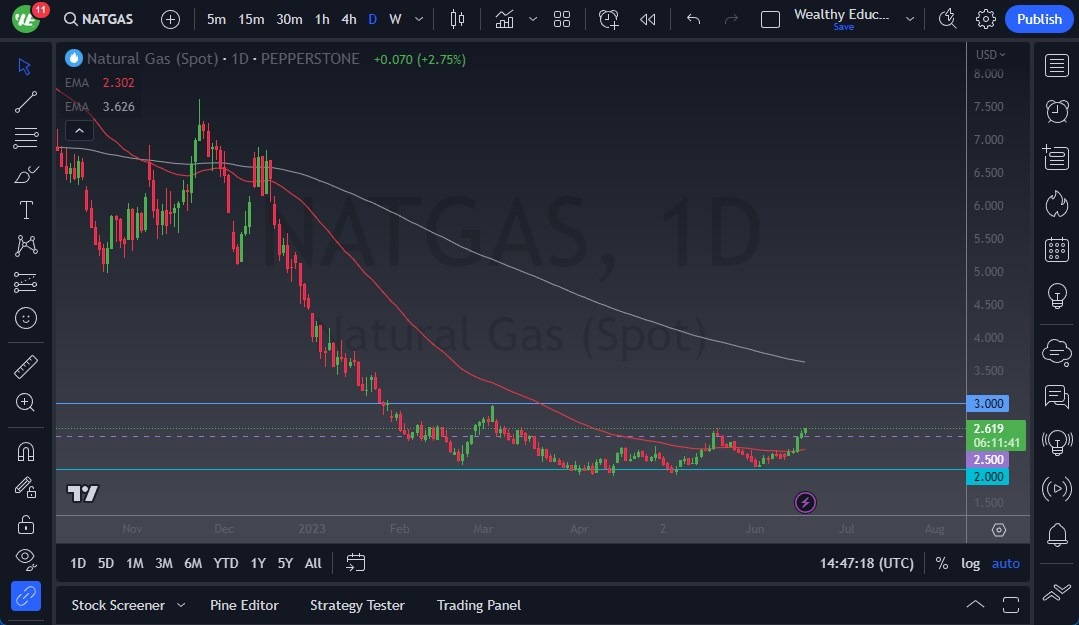
Task: Switch to 15m timeframe
Action: coord(250,19)
